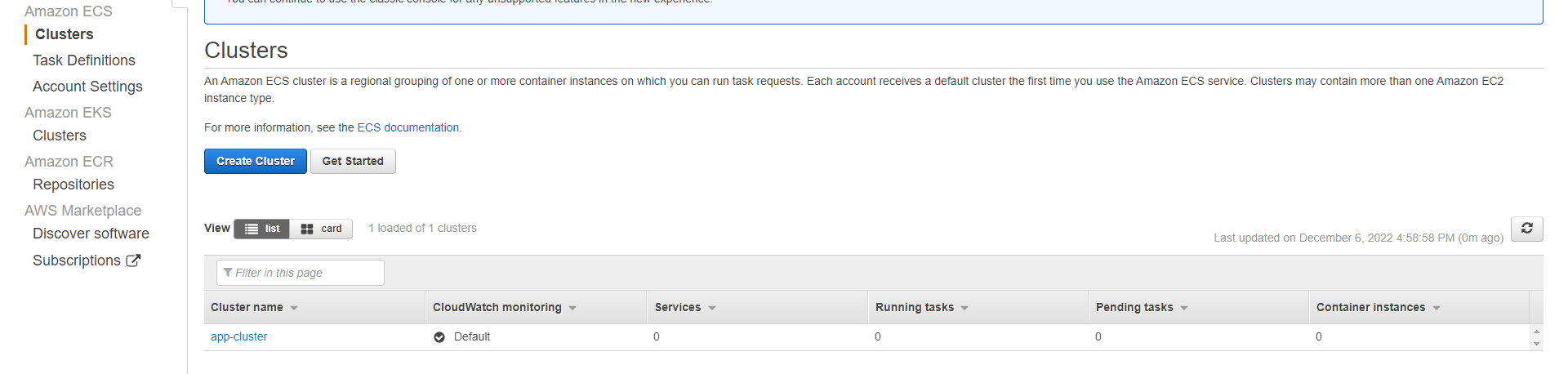The image size is (1568, 374).
Task: Click the CloudWatch Default checkmark icon
Action: tap(439, 337)
